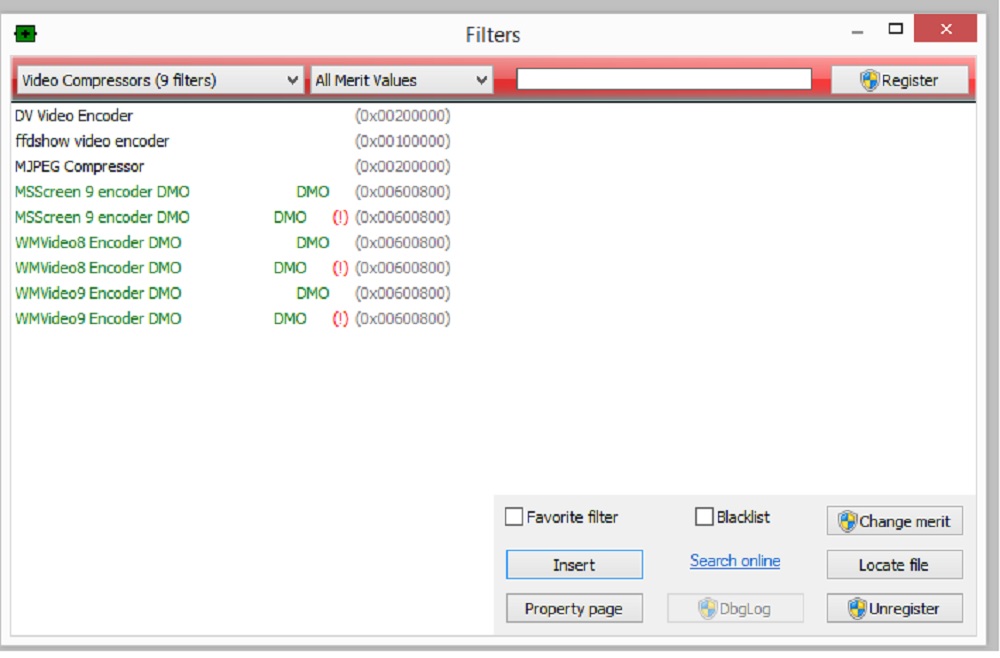This screenshot has height=658, width=1000.
Task: Select DV Video Encoder row
Action: pos(233,115)
